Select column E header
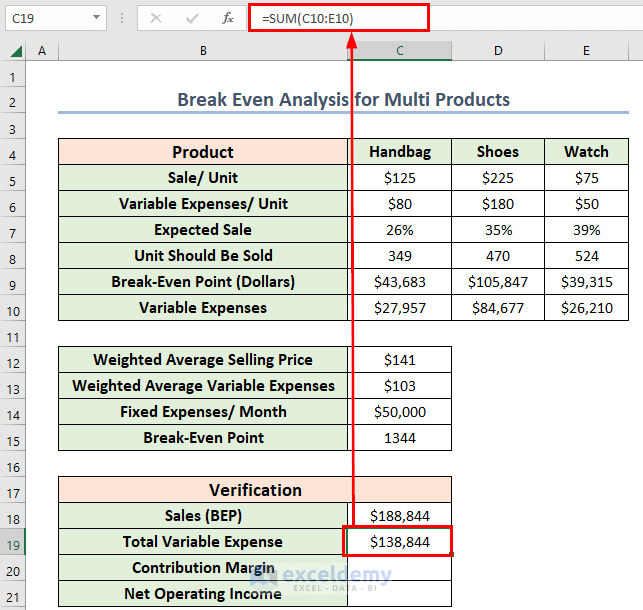This screenshot has width=643, height=610. 586,51
